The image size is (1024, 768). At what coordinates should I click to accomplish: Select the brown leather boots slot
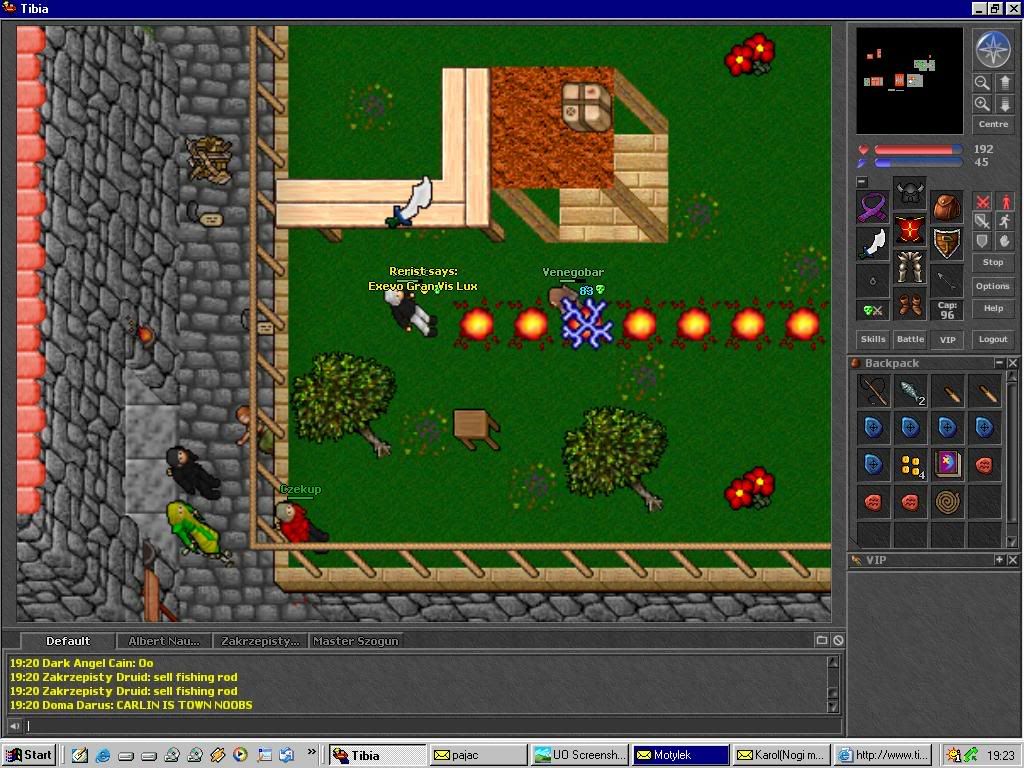coord(910,304)
